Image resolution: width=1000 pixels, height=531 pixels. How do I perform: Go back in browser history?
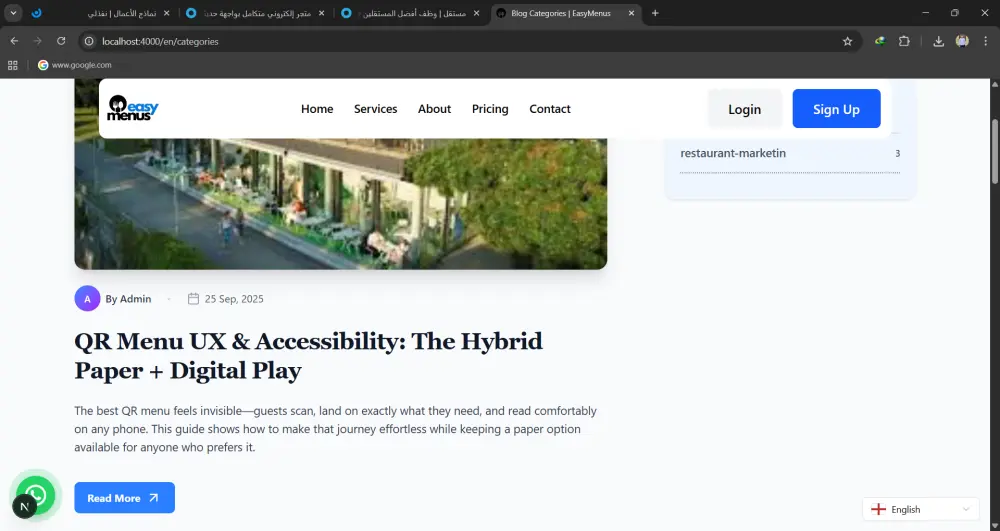[x=15, y=41]
